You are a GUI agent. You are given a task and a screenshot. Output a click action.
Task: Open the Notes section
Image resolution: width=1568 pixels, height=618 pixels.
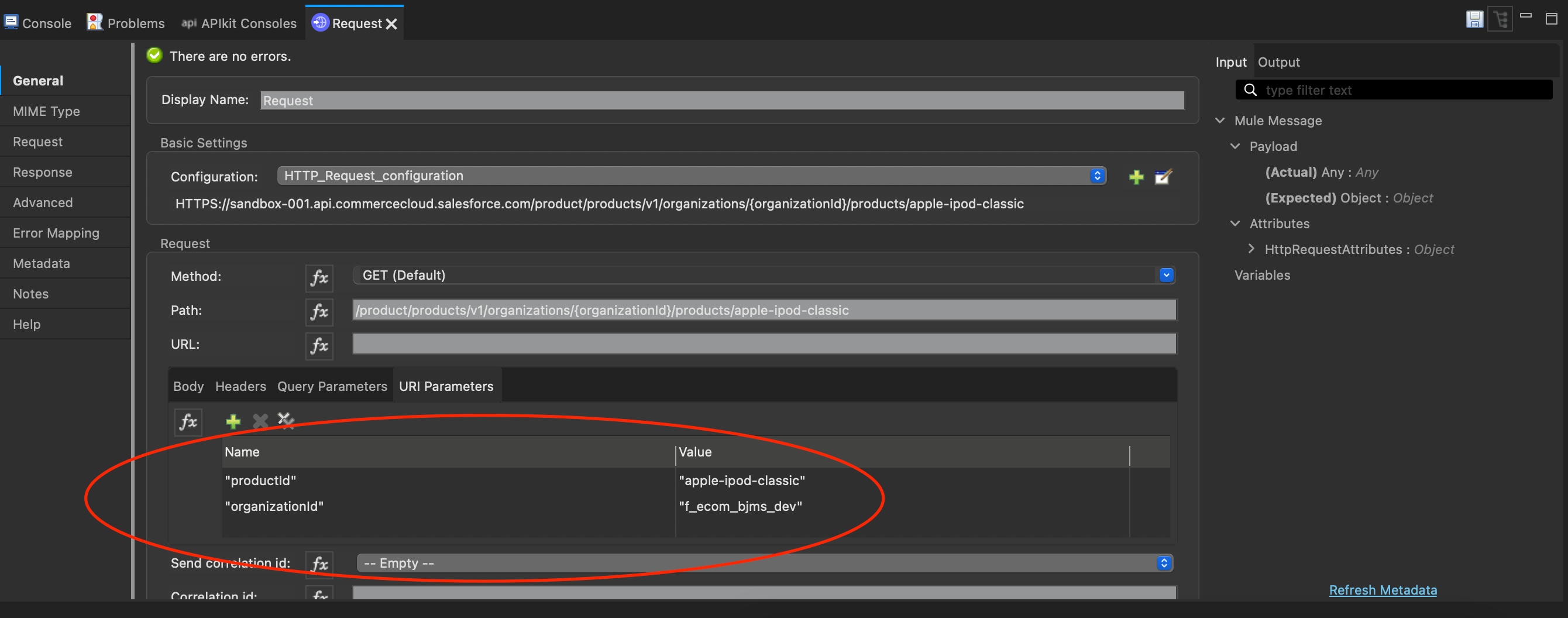coord(66,293)
